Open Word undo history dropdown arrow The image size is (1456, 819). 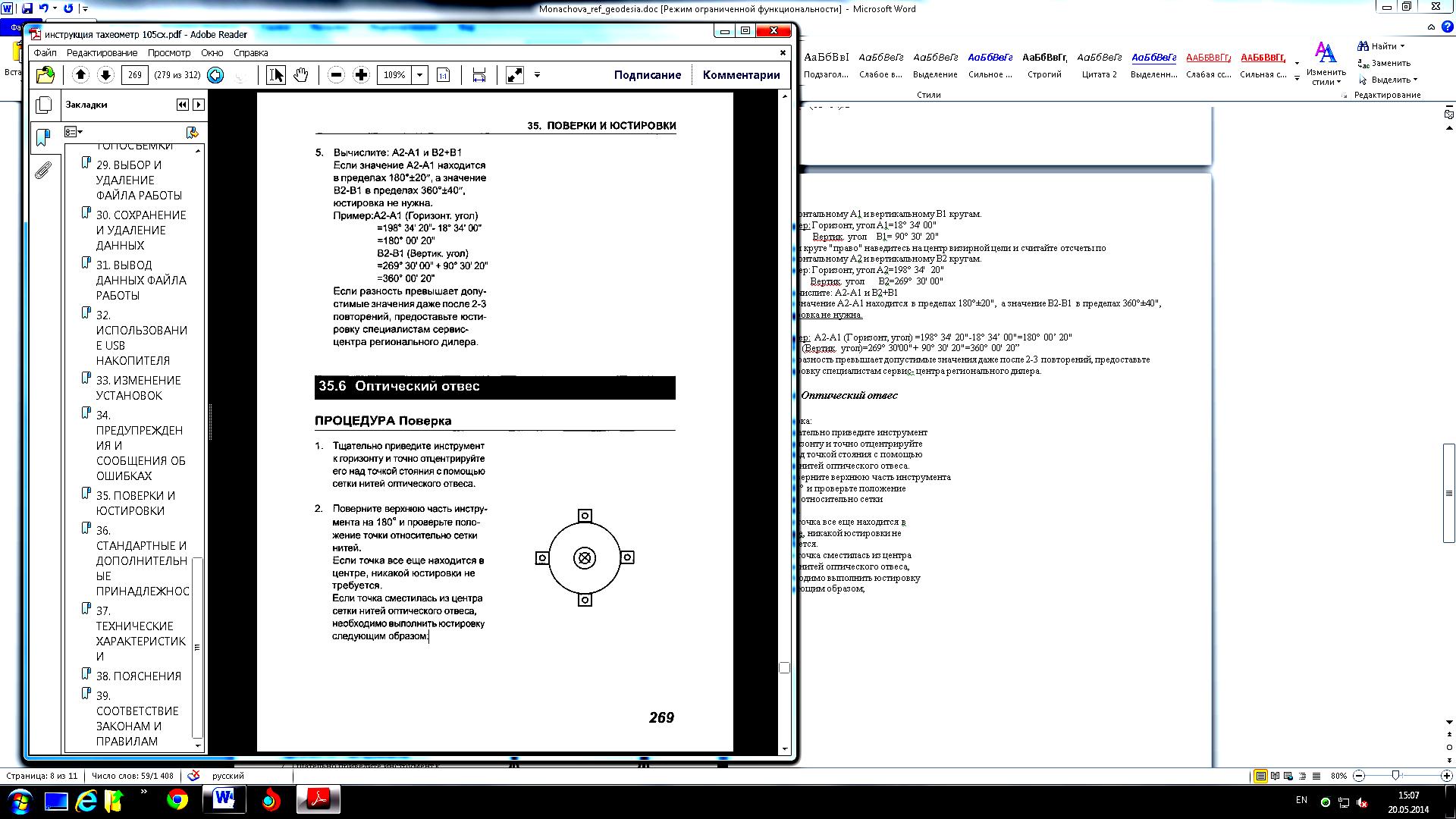click(55, 8)
